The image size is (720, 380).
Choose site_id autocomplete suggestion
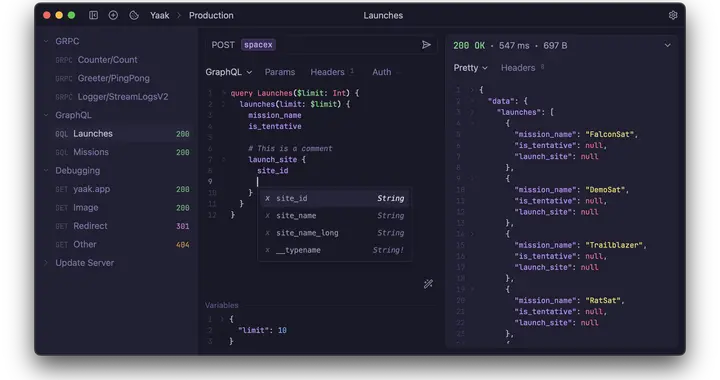(x=335, y=198)
